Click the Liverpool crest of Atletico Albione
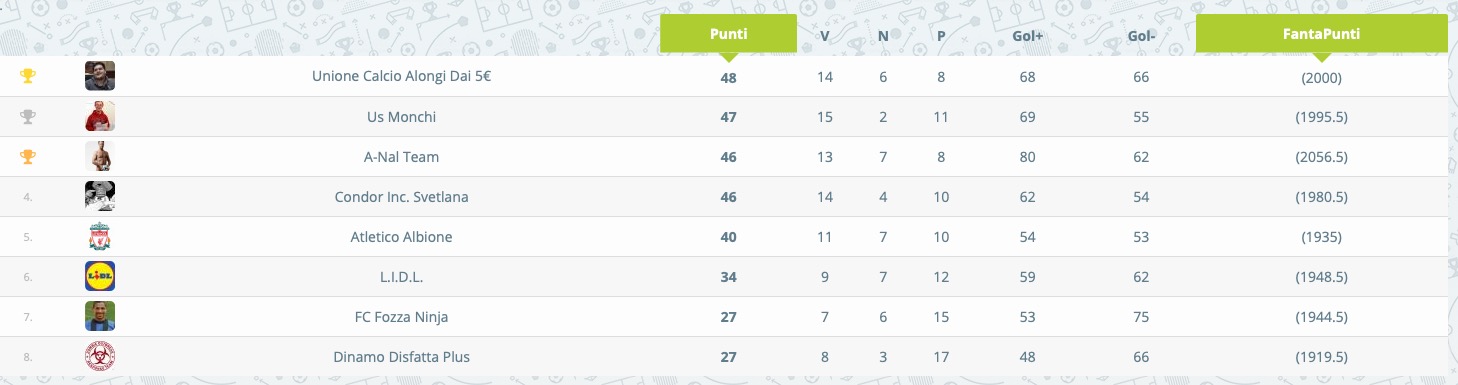 coord(100,236)
